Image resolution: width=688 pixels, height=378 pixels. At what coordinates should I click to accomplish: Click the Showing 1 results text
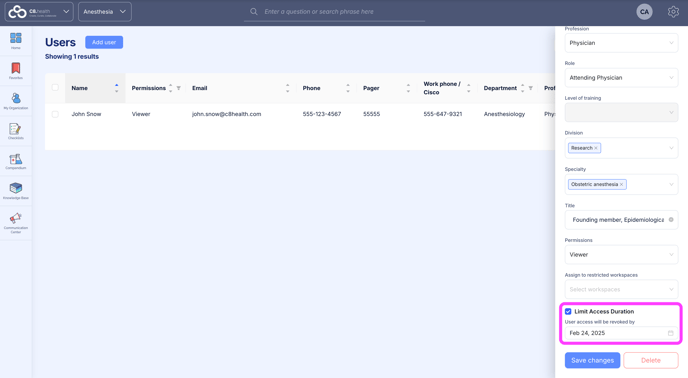pyautogui.click(x=72, y=57)
